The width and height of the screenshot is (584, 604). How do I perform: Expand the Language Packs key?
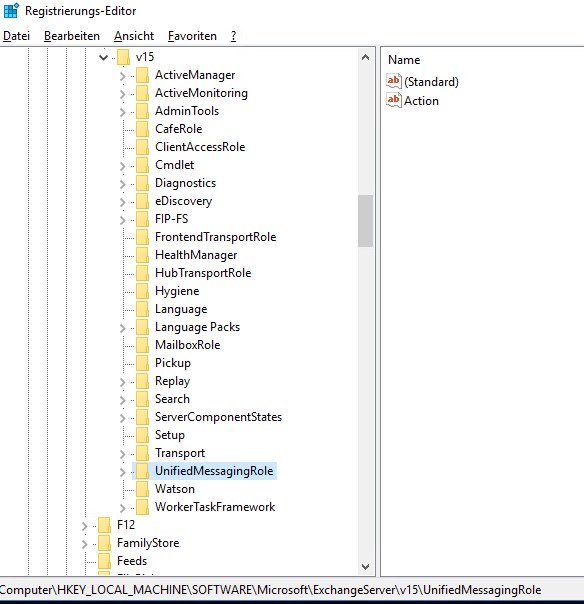tap(123, 328)
